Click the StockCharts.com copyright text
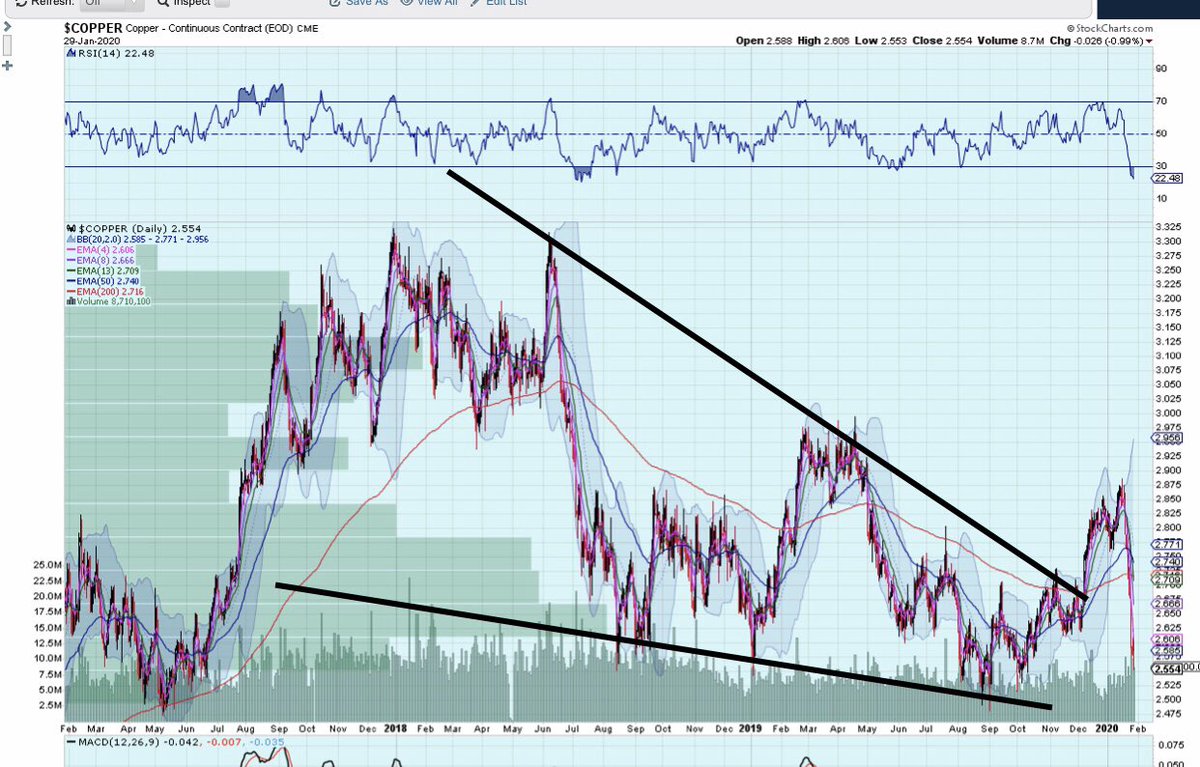This screenshot has width=1200, height=767. click(x=1110, y=29)
